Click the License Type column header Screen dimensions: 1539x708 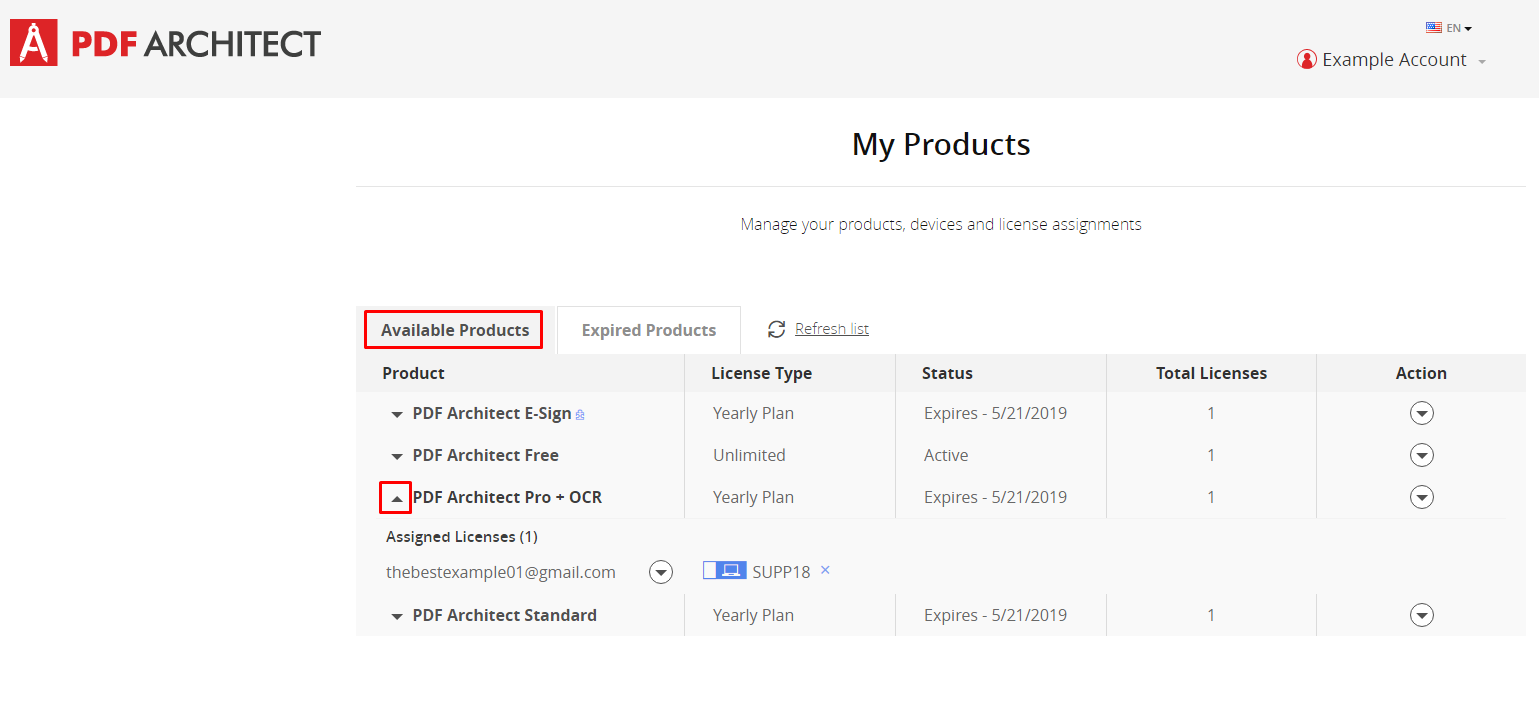click(762, 373)
